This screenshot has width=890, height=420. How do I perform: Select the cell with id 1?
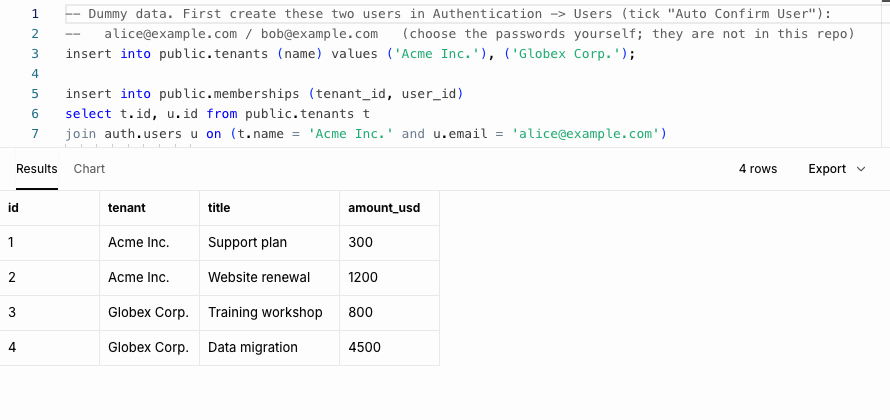(49, 243)
